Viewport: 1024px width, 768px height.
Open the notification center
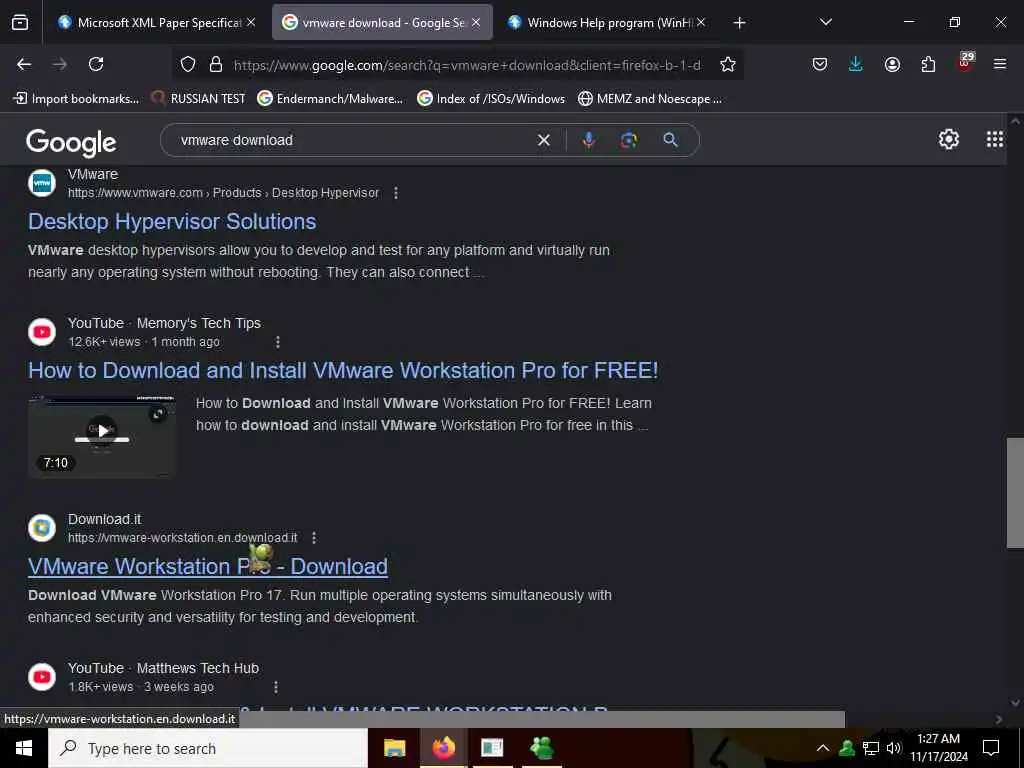pyautogui.click(x=991, y=748)
